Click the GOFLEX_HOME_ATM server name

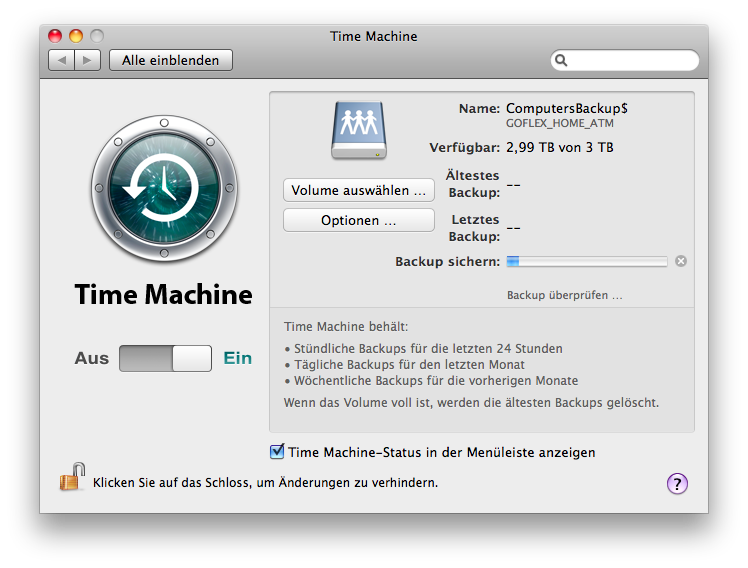click(560, 124)
